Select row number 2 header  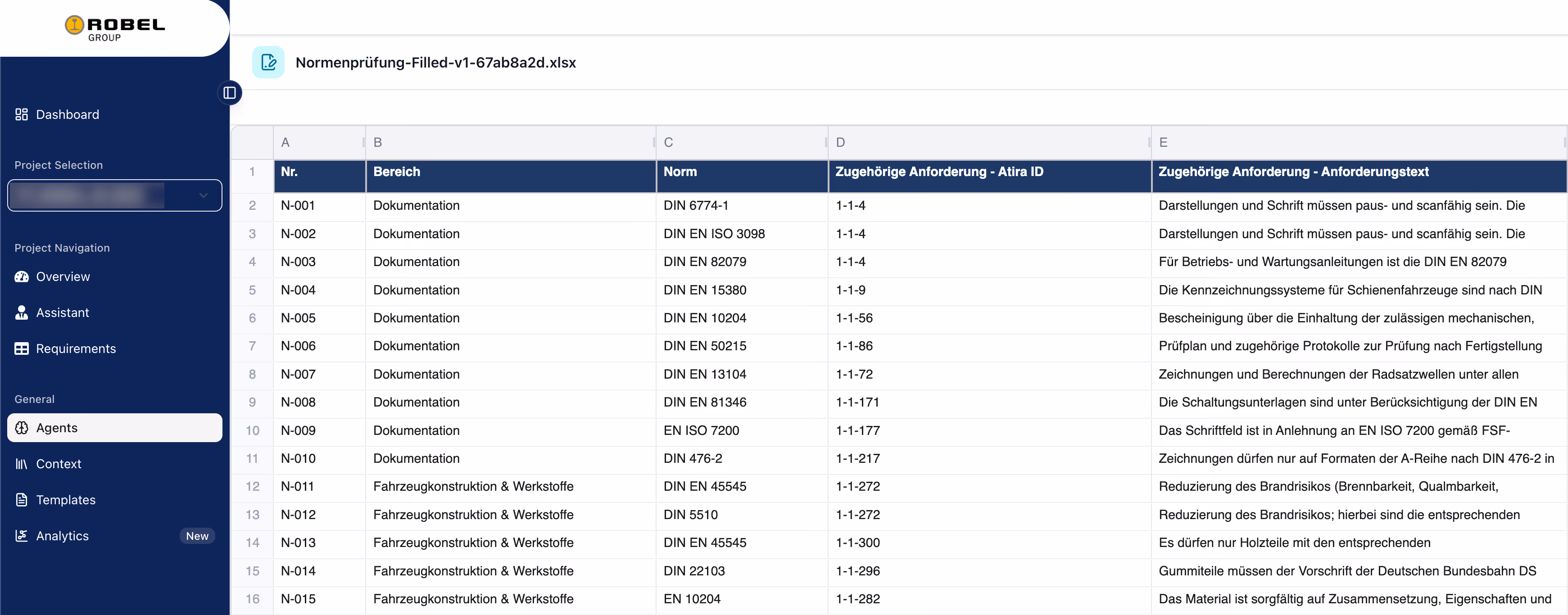click(252, 206)
